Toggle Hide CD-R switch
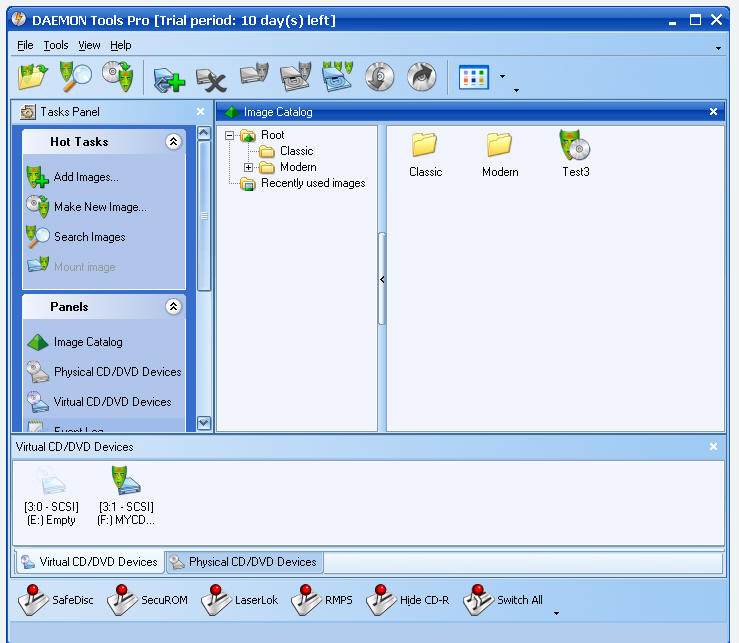 [x=408, y=600]
